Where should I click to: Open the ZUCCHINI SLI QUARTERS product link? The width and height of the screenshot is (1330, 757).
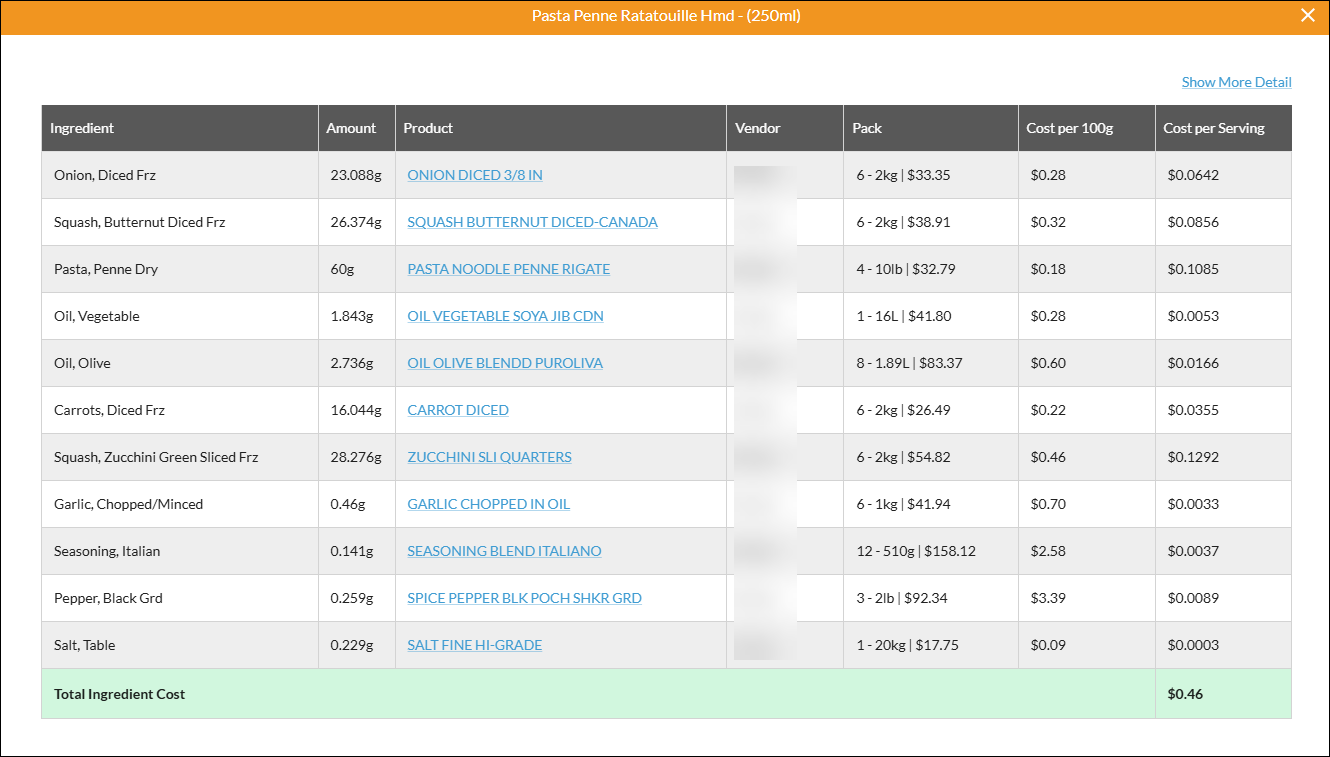tap(489, 456)
